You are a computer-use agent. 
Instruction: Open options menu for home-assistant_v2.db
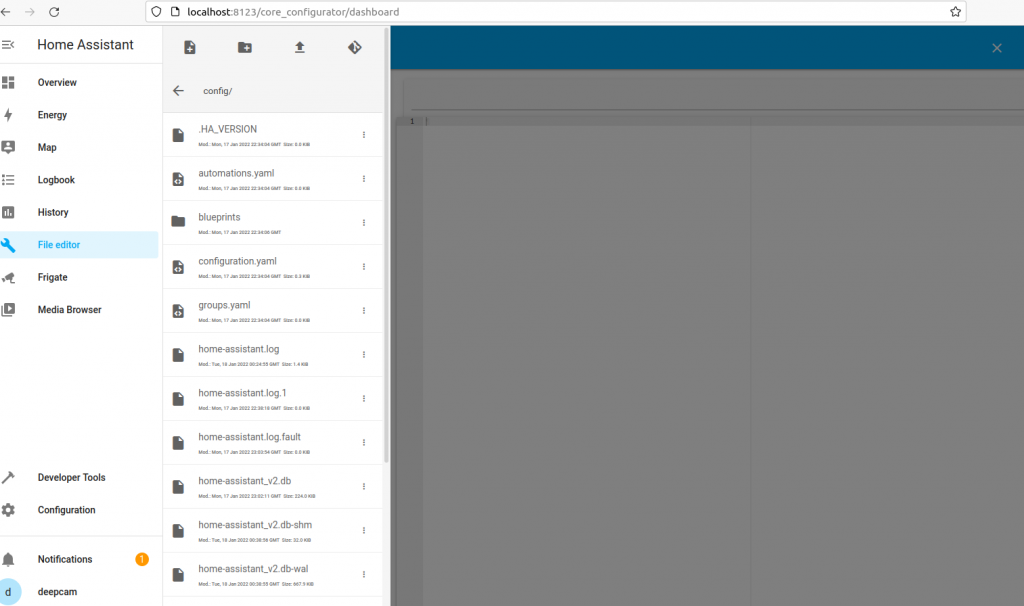364,486
